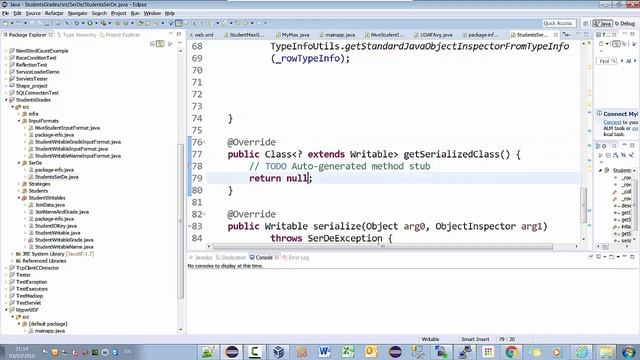Click the Smart Insert status bar entry
Viewport: 640px width, 360px height.
click(x=475, y=339)
